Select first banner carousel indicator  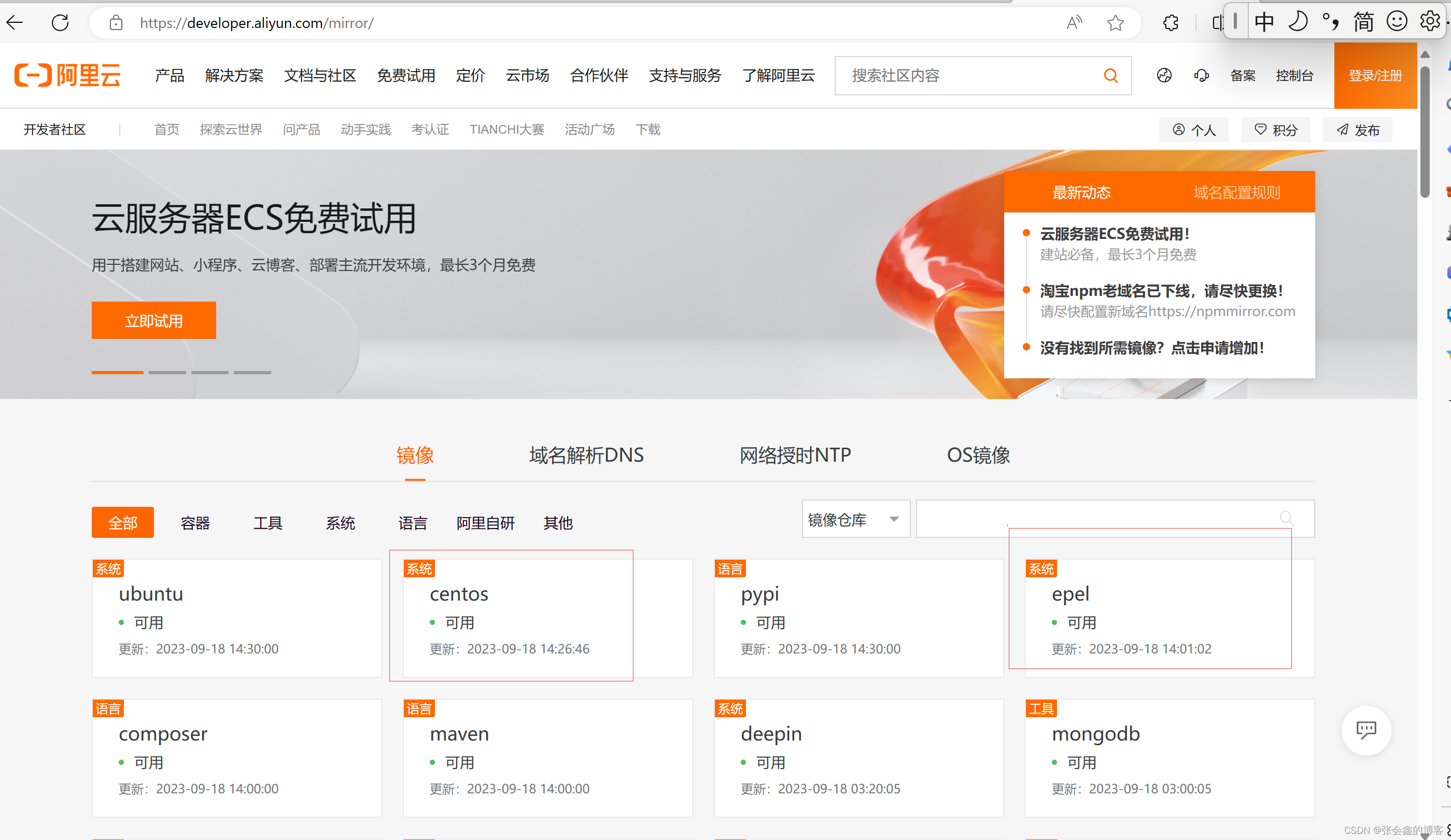pyautogui.click(x=118, y=373)
